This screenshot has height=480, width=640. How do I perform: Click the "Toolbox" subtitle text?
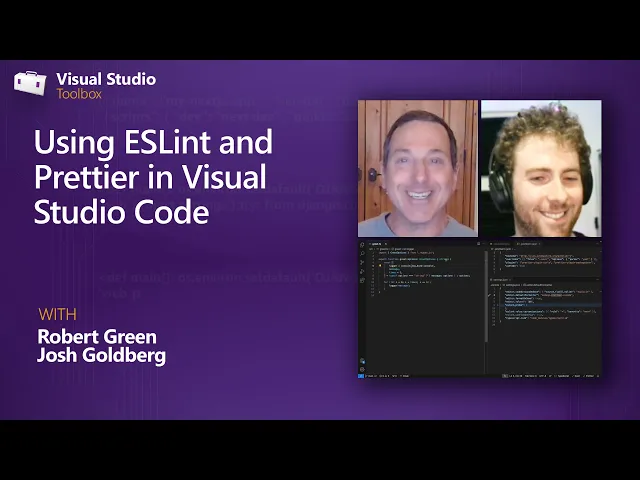coord(79,94)
